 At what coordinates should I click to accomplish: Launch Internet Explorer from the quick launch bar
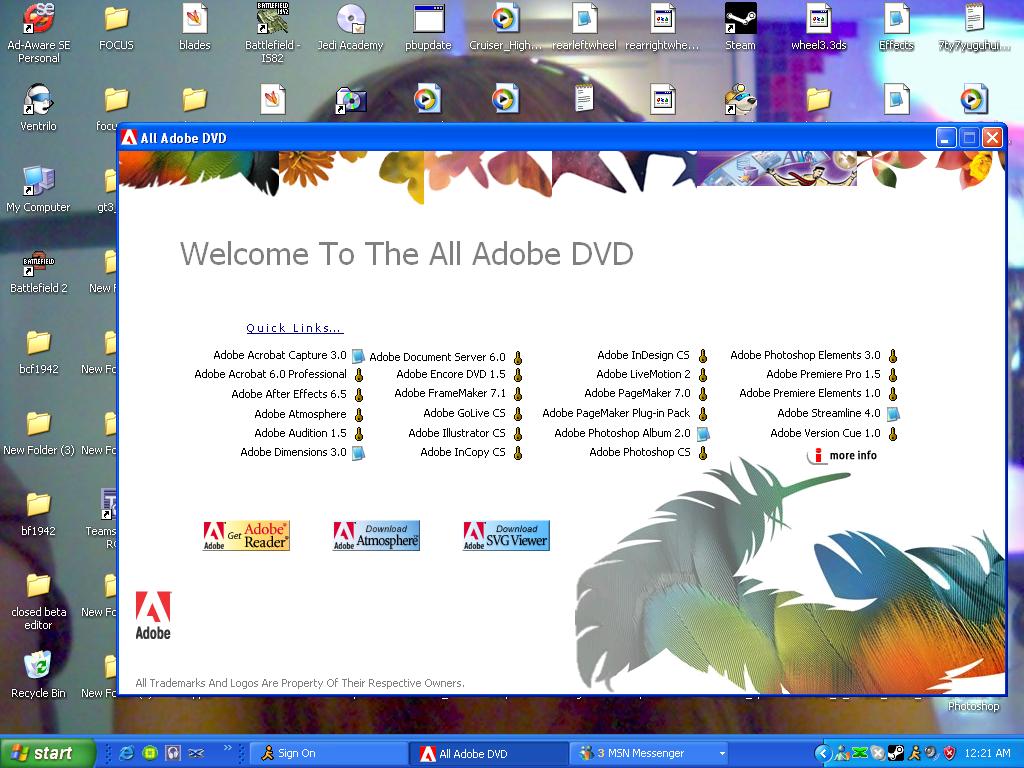pos(126,753)
